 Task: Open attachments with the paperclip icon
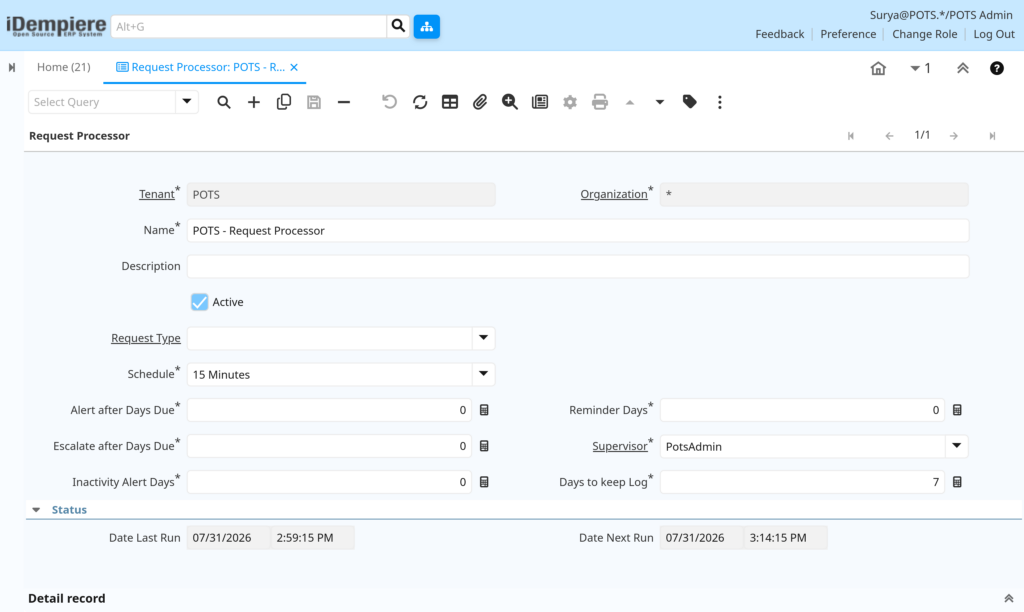pyautogui.click(x=480, y=102)
